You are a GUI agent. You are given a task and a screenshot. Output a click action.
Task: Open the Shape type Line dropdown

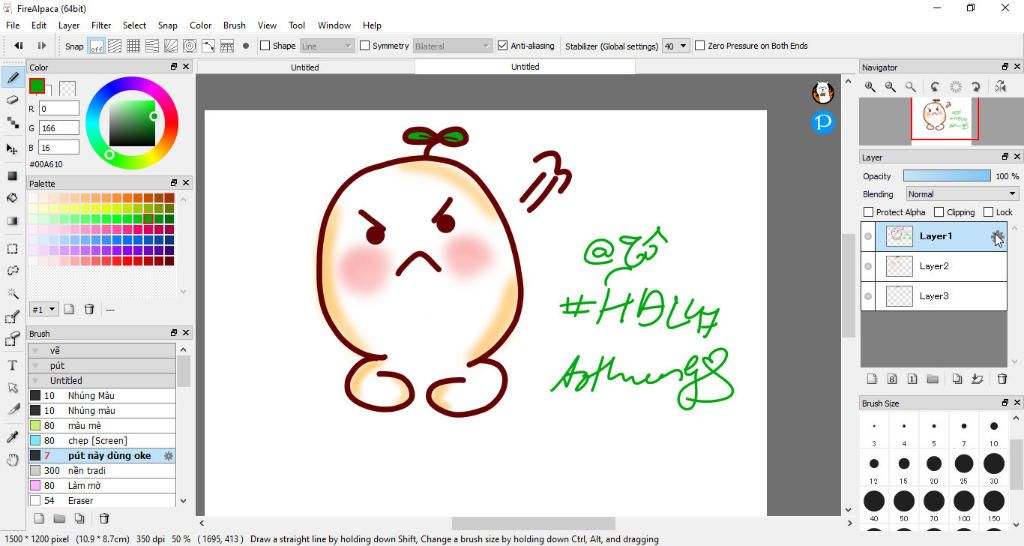pos(327,46)
